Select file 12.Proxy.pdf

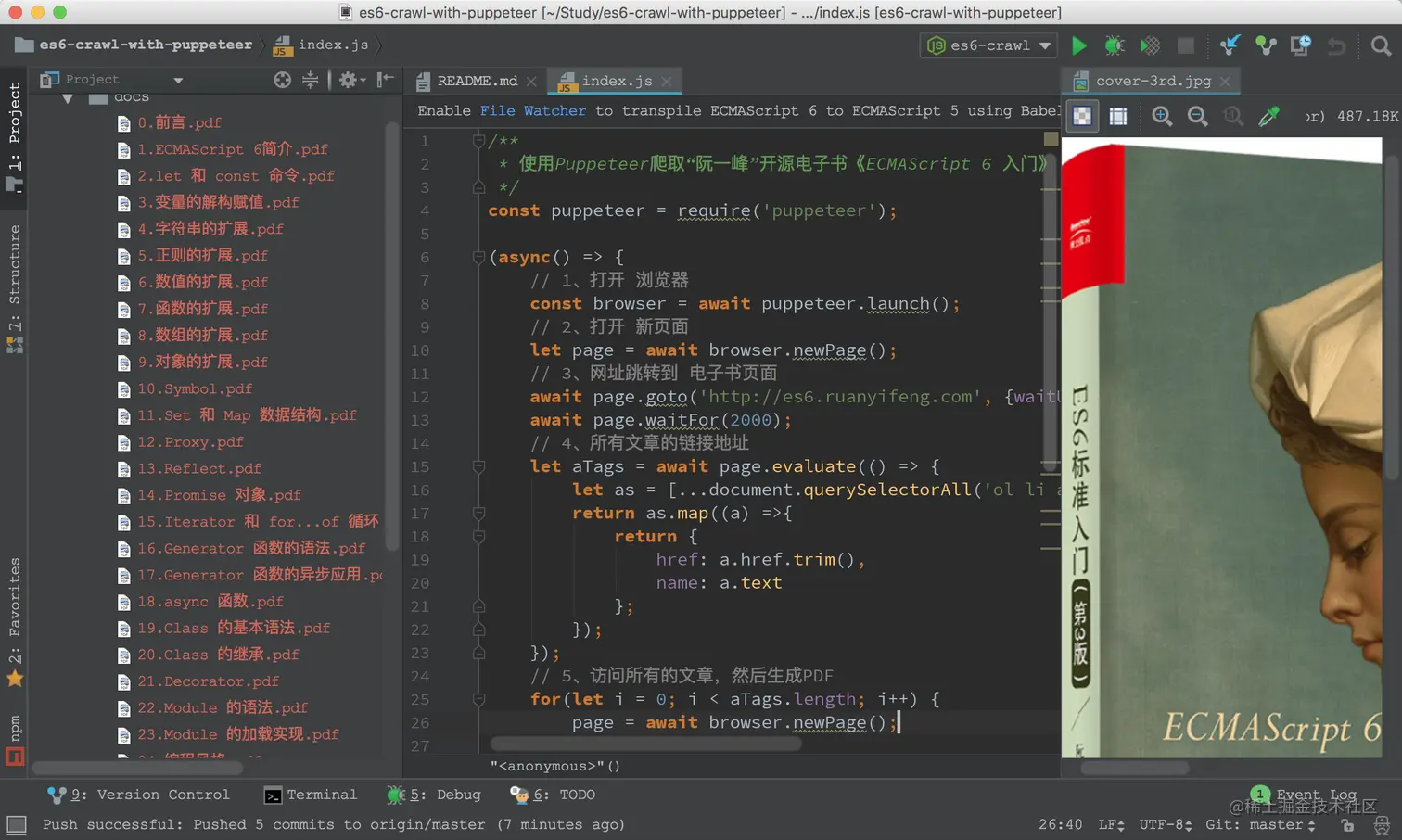tap(180, 442)
